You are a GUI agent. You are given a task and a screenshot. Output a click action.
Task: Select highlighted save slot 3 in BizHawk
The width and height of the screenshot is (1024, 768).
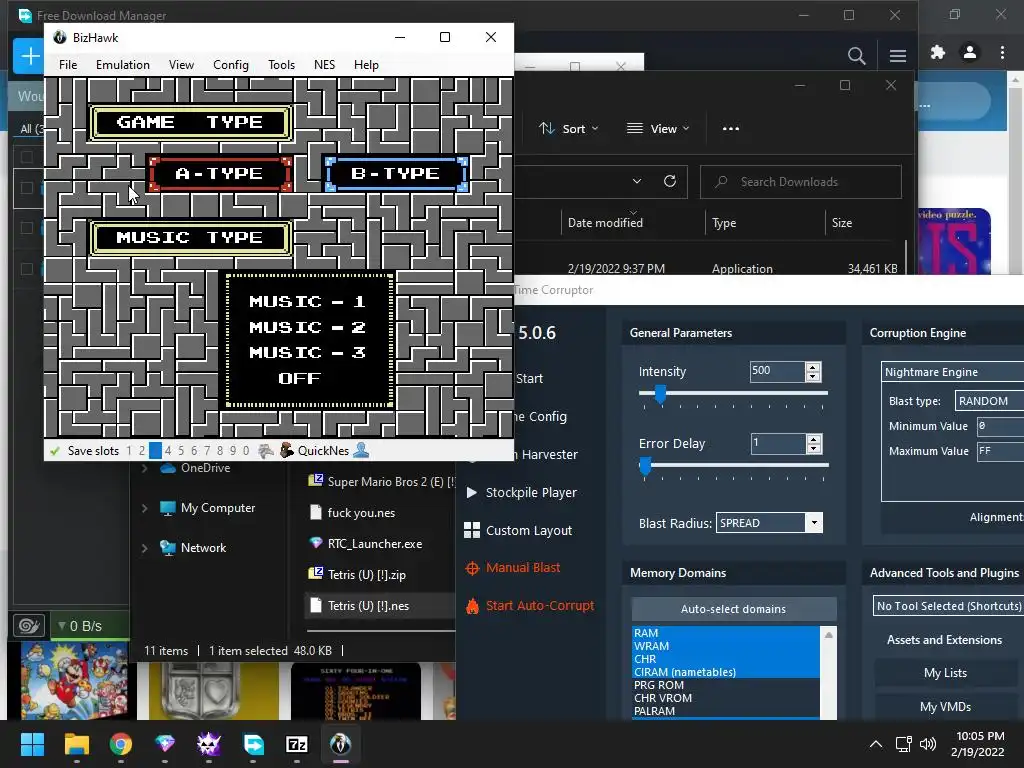(155, 451)
